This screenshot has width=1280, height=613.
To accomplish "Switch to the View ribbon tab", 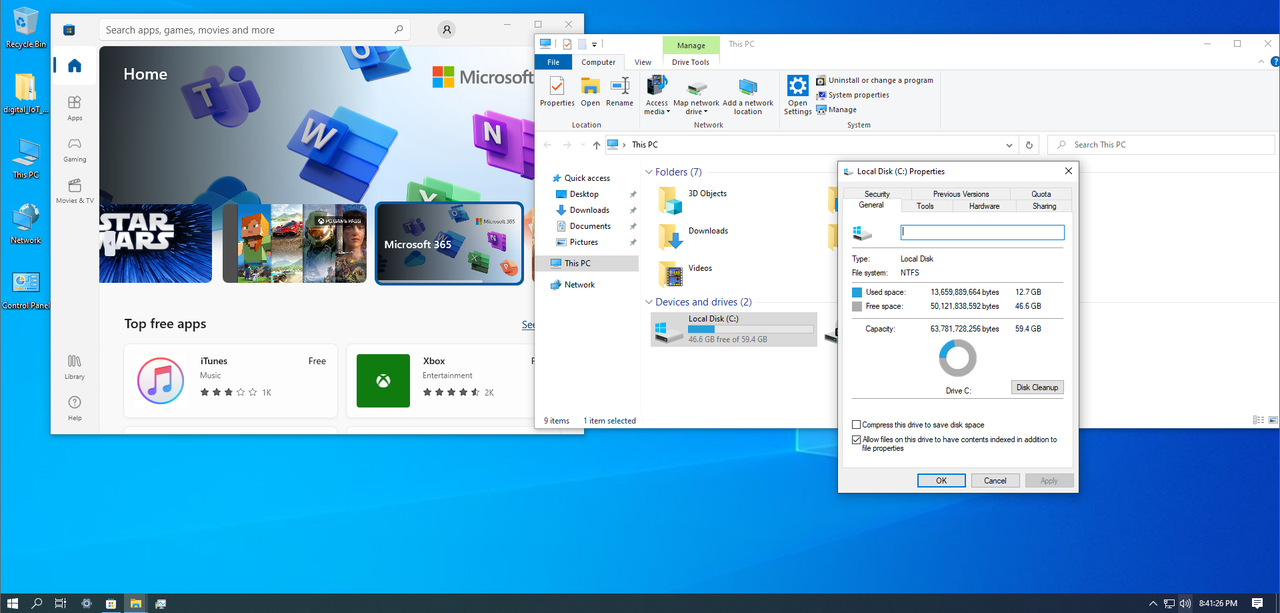I will coord(643,62).
